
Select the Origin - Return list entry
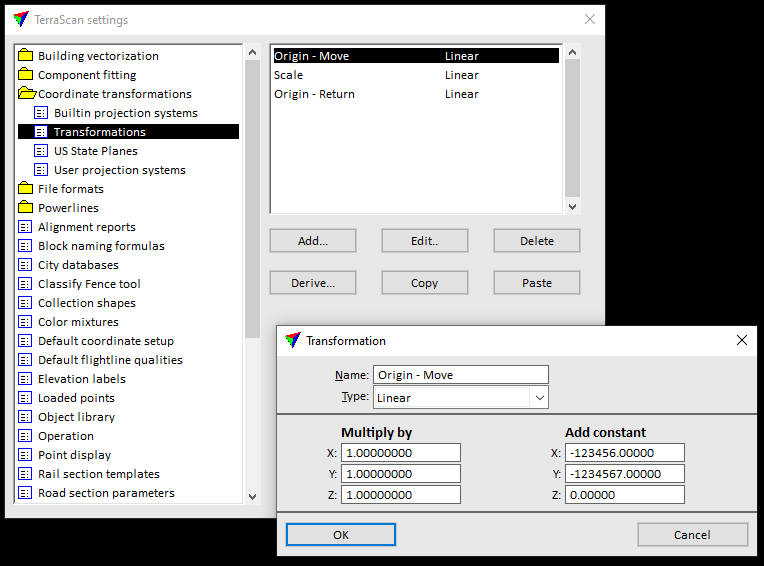[314, 94]
